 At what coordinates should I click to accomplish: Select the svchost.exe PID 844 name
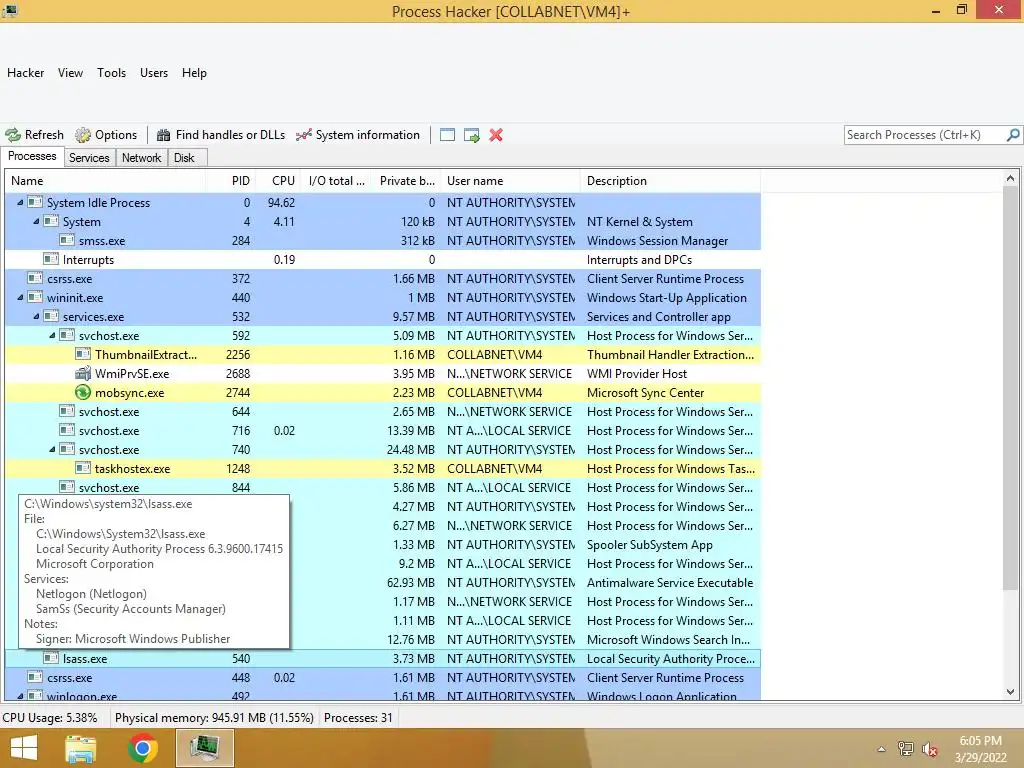(109, 488)
